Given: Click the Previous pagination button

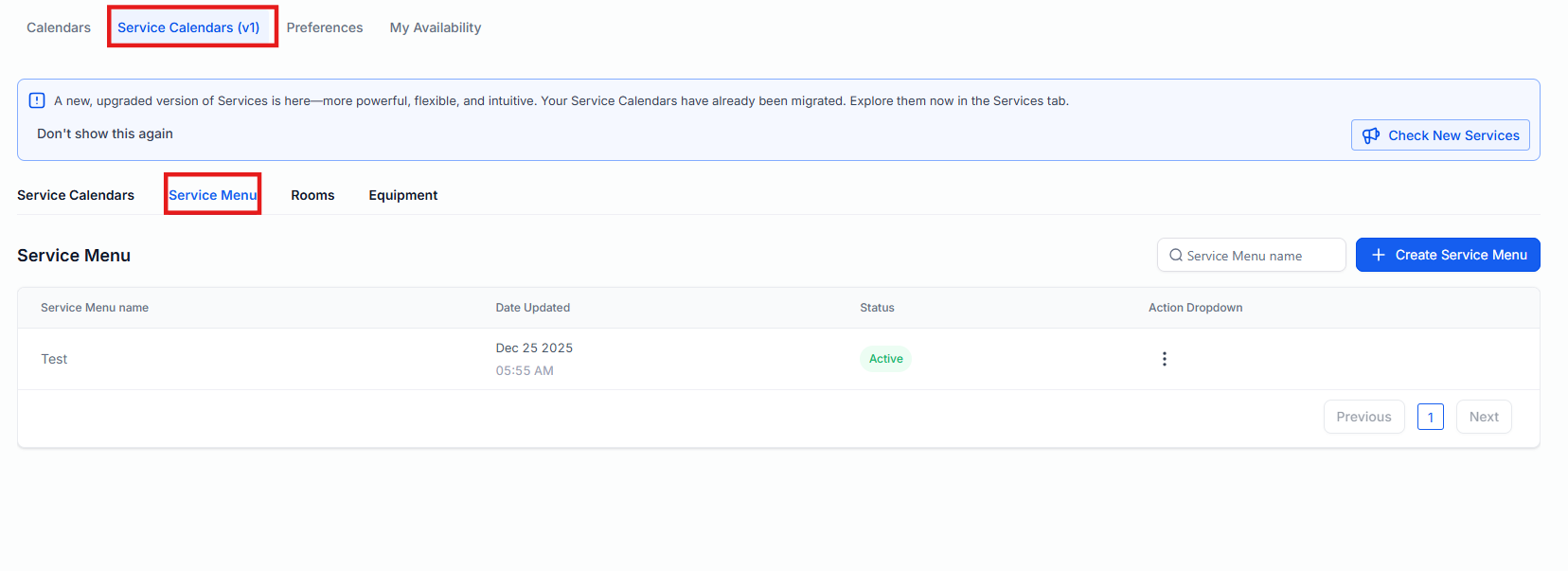Looking at the screenshot, I should click(1363, 417).
